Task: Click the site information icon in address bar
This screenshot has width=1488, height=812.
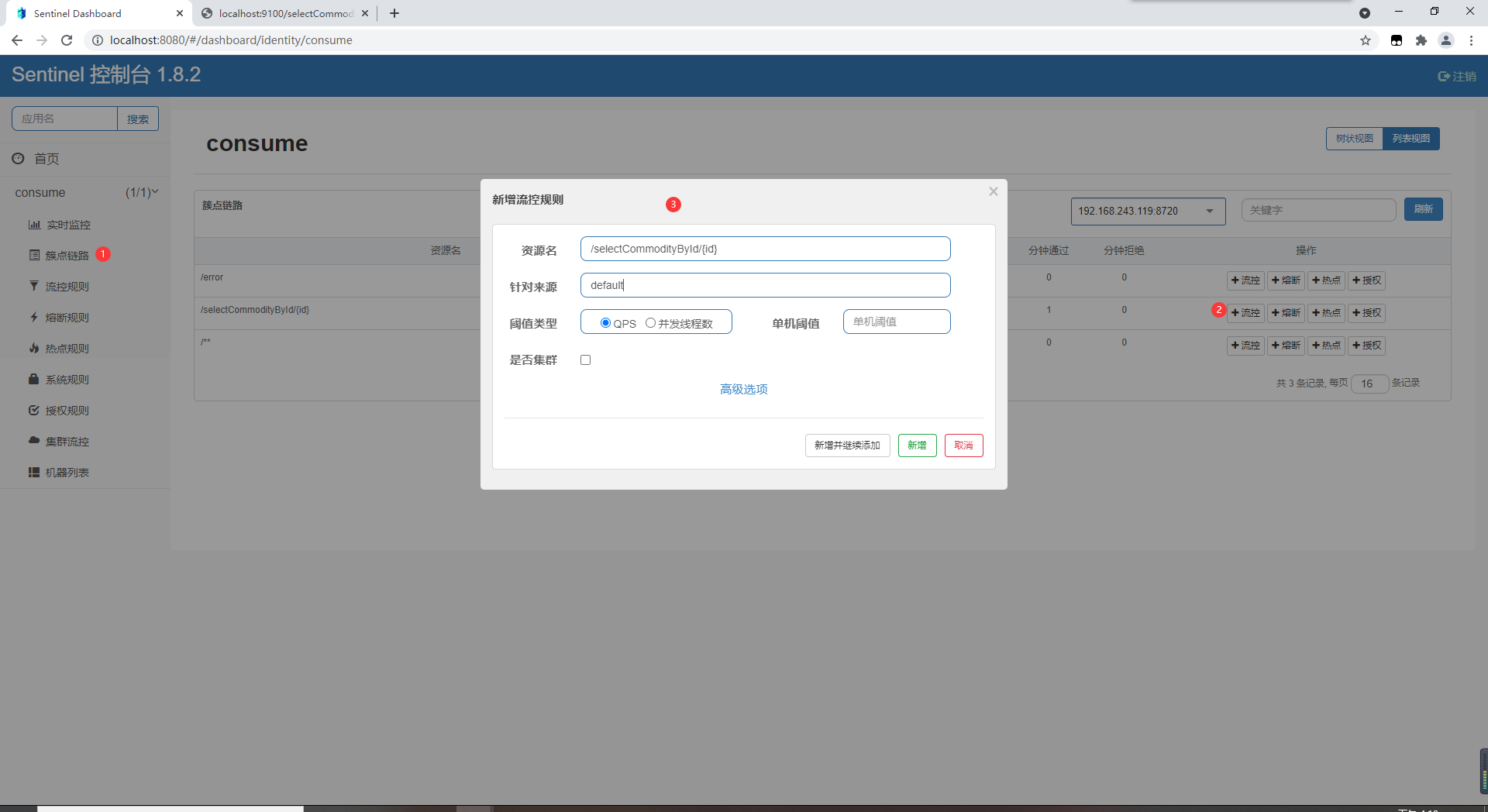Action: pyautogui.click(x=97, y=40)
